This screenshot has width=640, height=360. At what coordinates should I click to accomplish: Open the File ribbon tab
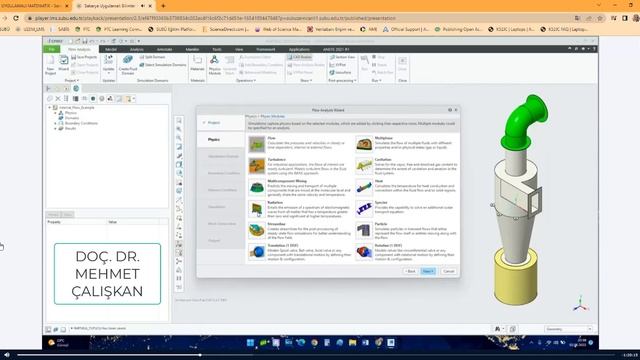pos(51,49)
